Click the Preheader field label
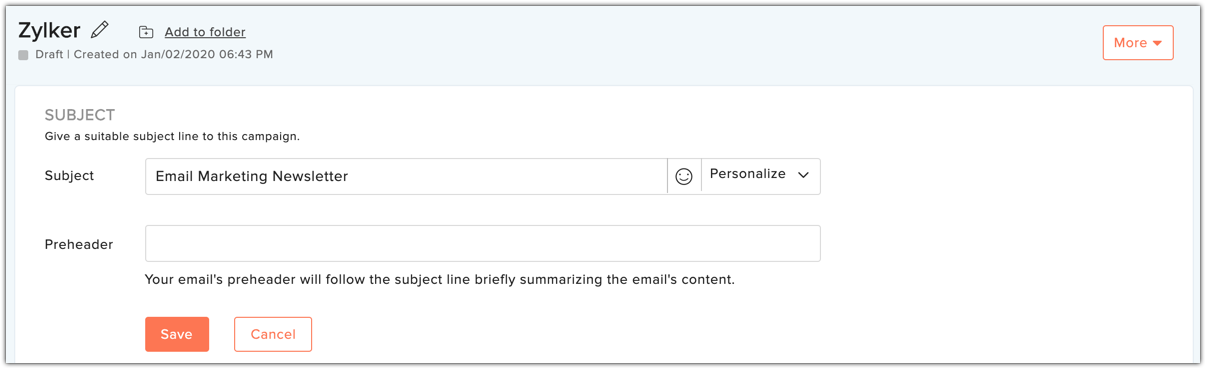 [x=79, y=244]
